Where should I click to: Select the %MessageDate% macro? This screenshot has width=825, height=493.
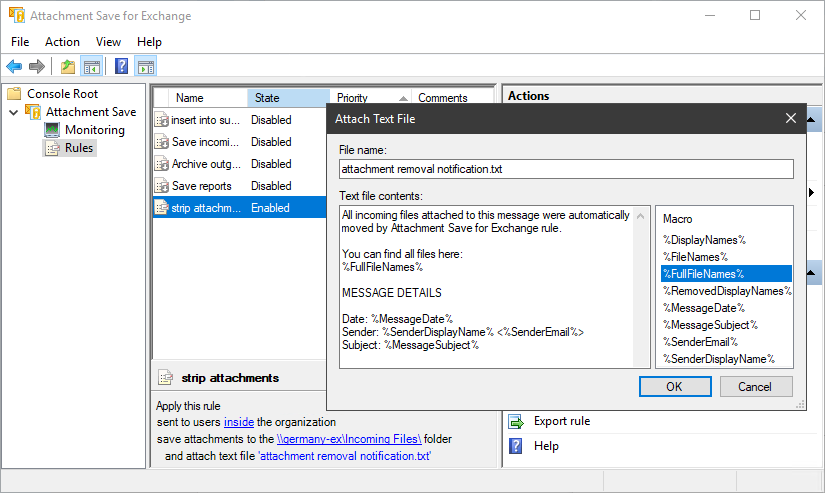[703, 308]
